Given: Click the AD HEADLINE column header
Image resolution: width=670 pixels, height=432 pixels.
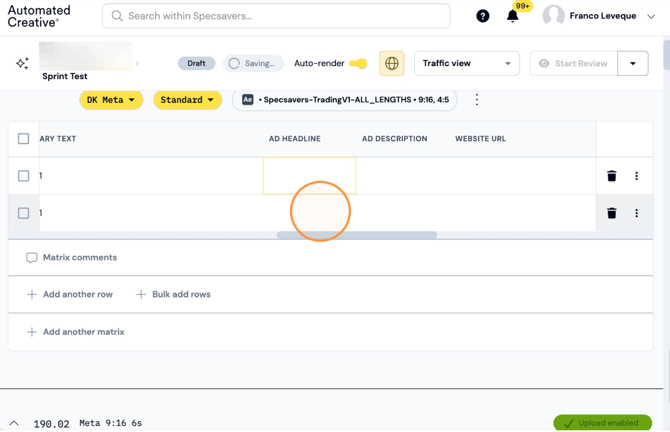Looking at the screenshot, I should click(294, 138).
